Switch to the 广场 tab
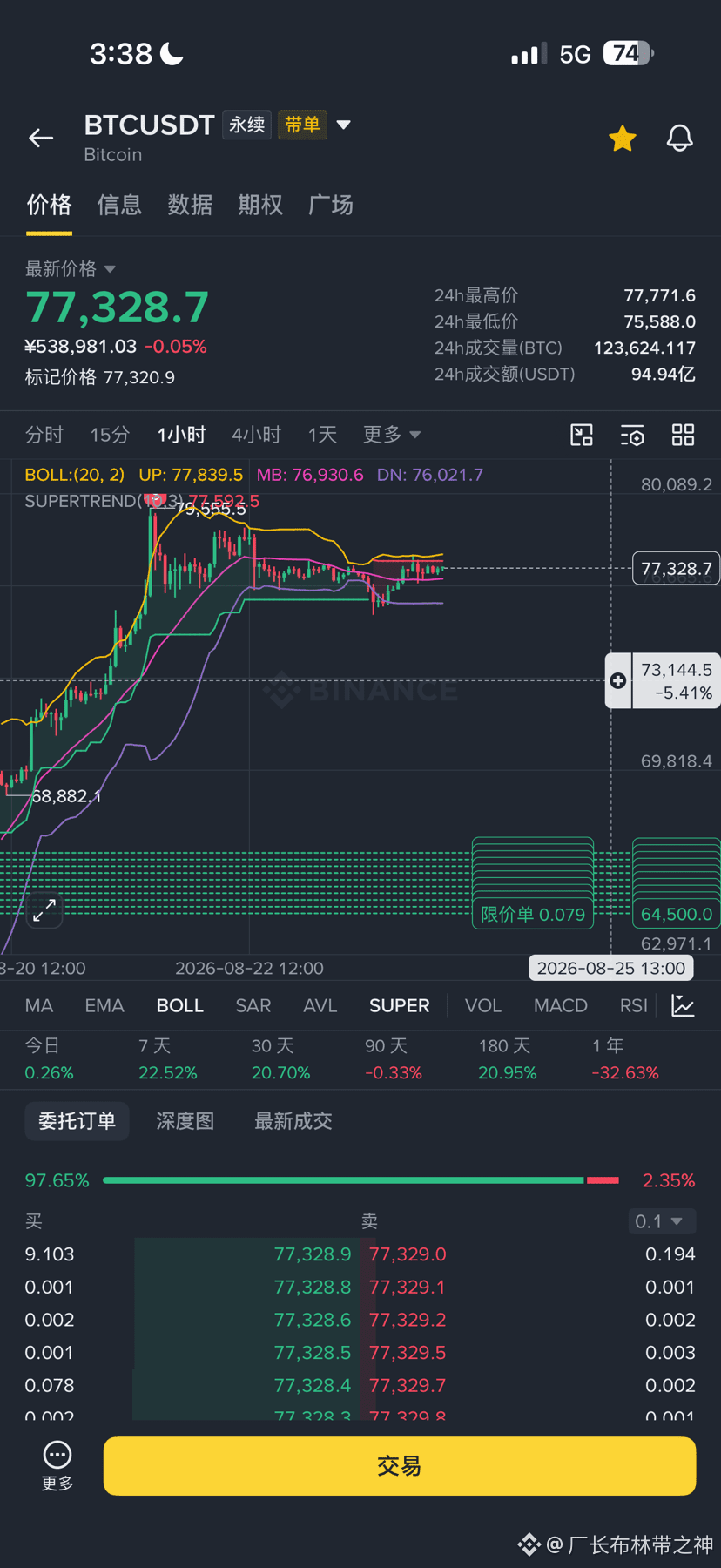The image size is (721, 1568). pyautogui.click(x=331, y=205)
